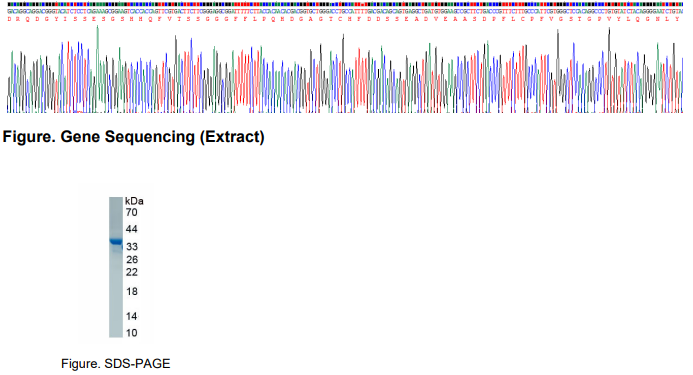Image resolution: width=693 pixels, height=375 pixels.
Task: Click the 18 kDa marker label
Action: [x=132, y=291]
